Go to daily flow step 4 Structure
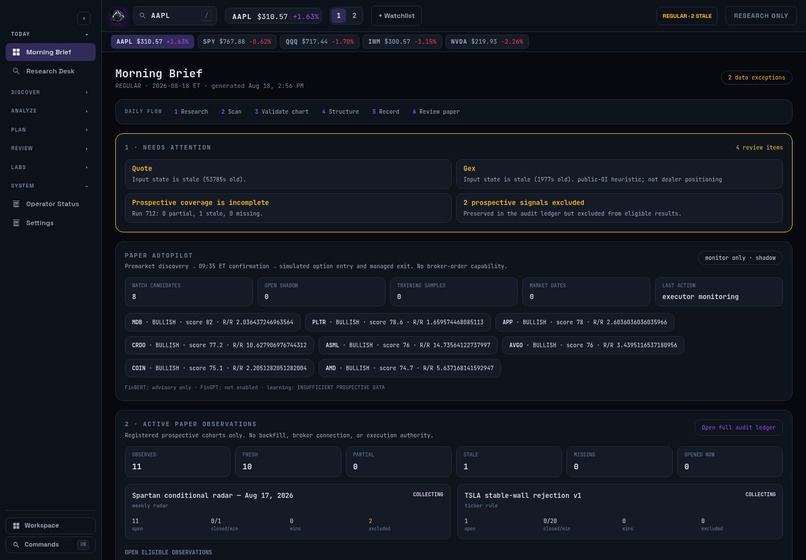 [340, 112]
